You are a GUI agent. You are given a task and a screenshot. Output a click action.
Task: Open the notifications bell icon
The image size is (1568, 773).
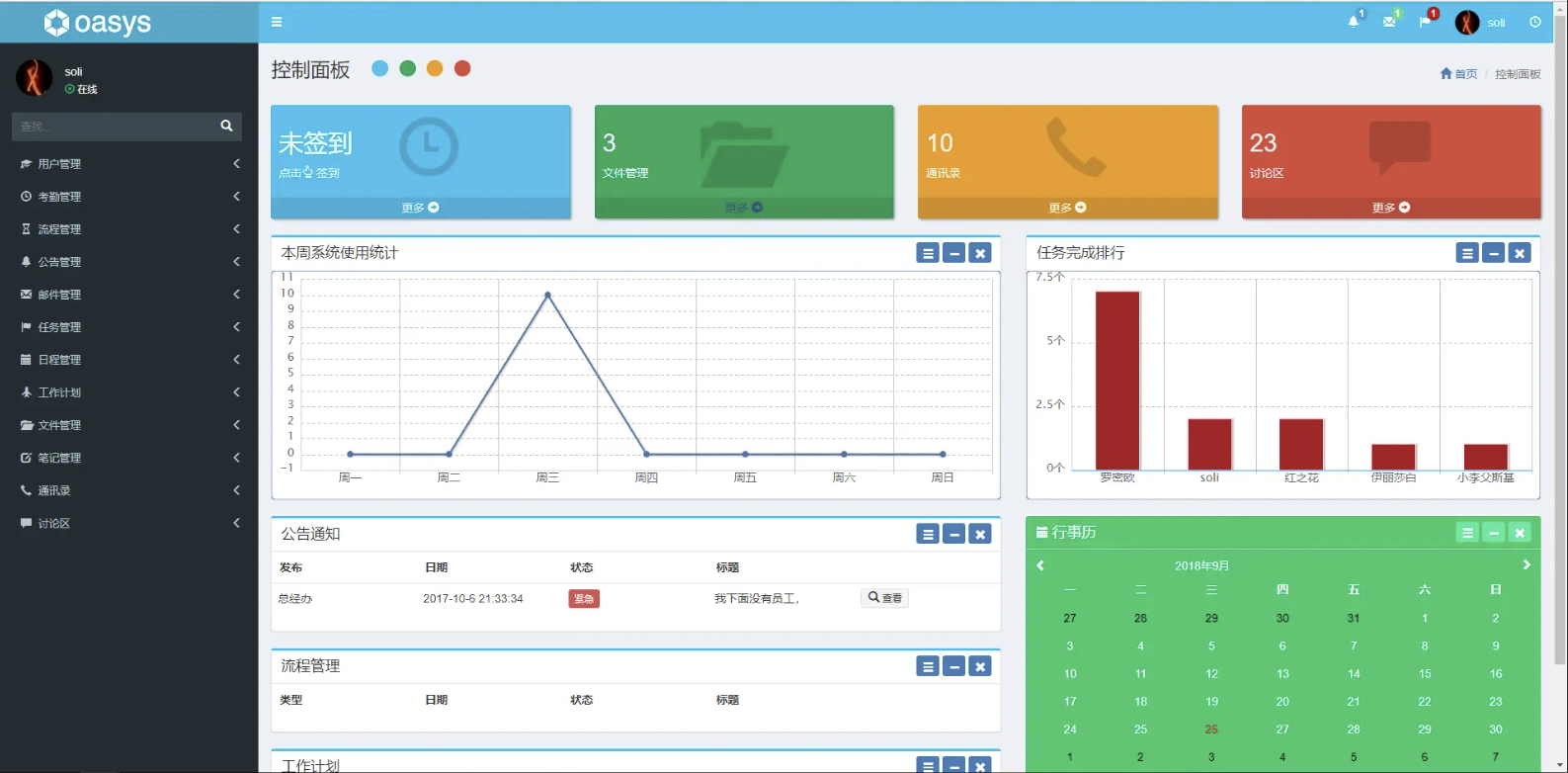1354,22
